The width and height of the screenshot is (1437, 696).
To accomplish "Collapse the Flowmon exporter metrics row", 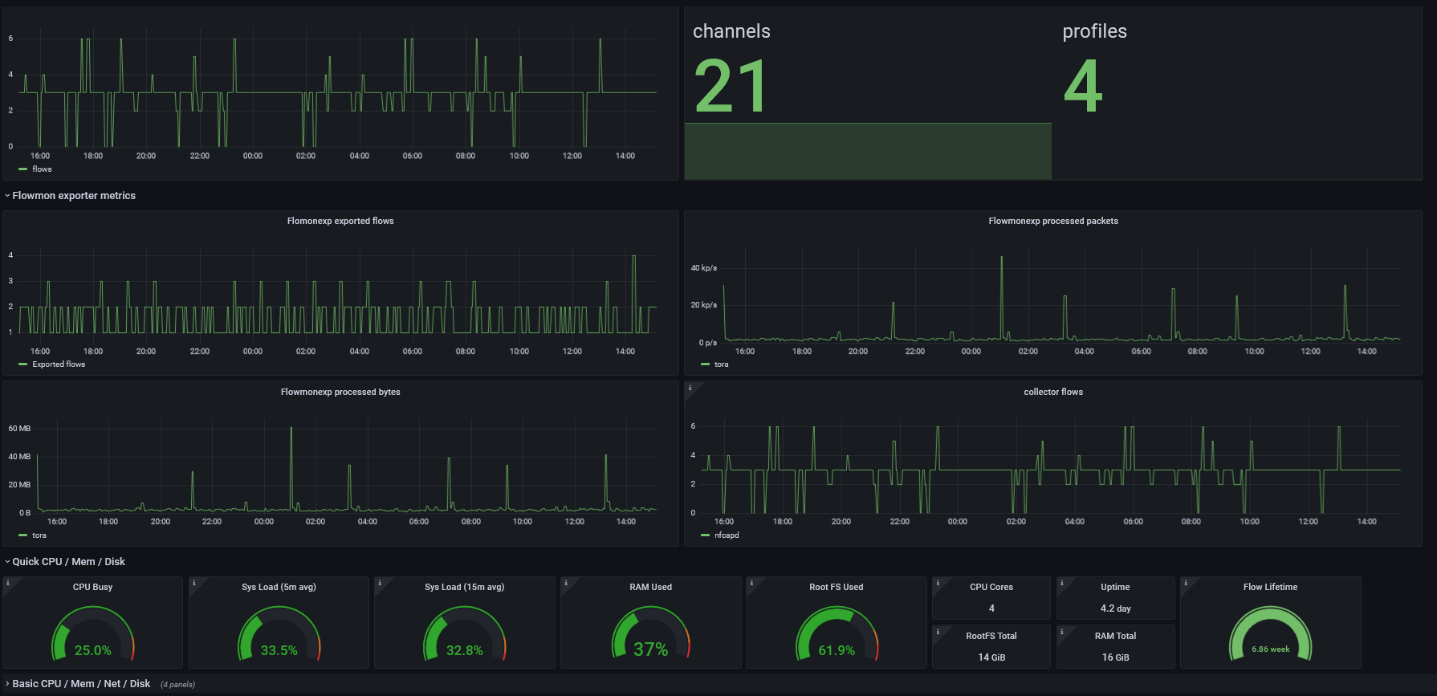I will click(70, 195).
